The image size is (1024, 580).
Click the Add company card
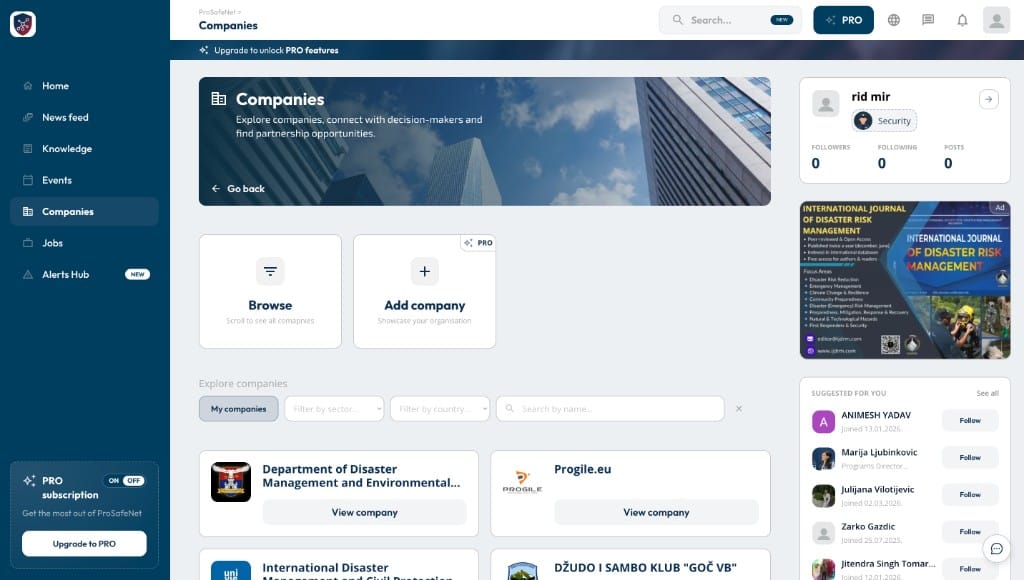pyautogui.click(x=424, y=291)
